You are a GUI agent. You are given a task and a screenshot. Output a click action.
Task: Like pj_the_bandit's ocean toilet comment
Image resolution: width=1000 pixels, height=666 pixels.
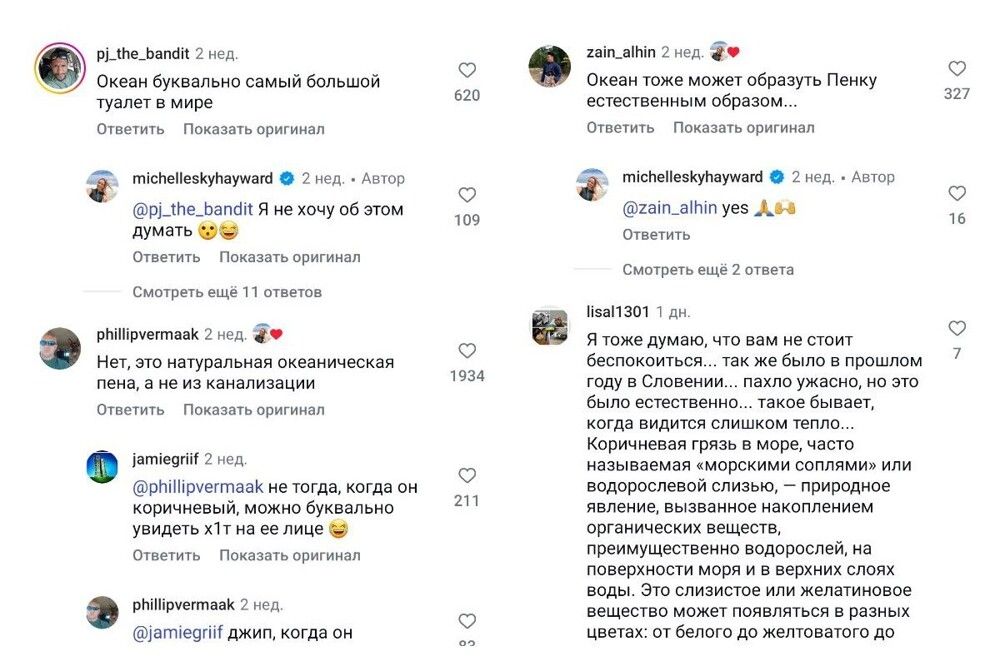pos(467,71)
